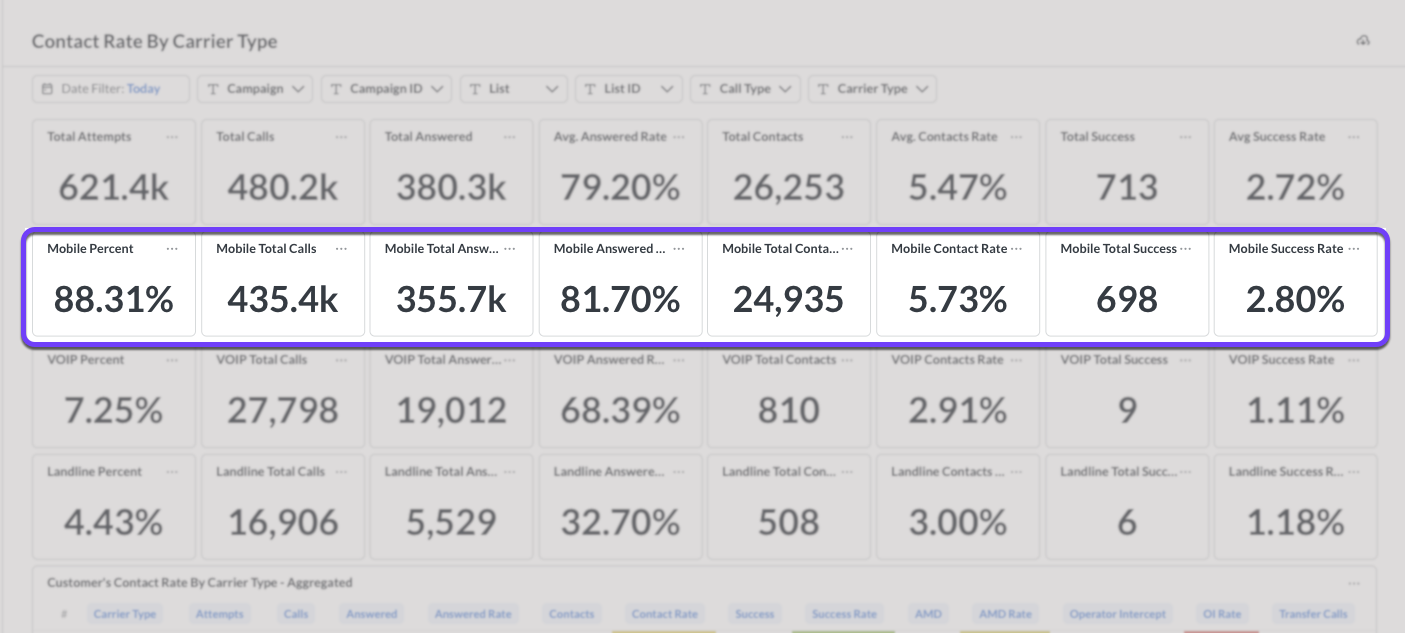Open the Total Attempts card ellipsis menu
Image resolution: width=1405 pixels, height=633 pixels.
(172, 137)
